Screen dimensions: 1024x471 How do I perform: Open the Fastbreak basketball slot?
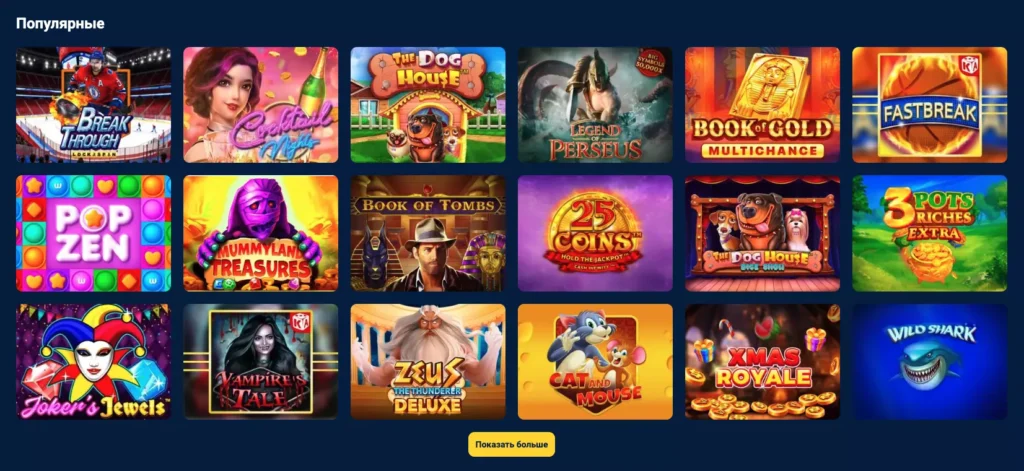pyautogui.click(x=929, y=105)
